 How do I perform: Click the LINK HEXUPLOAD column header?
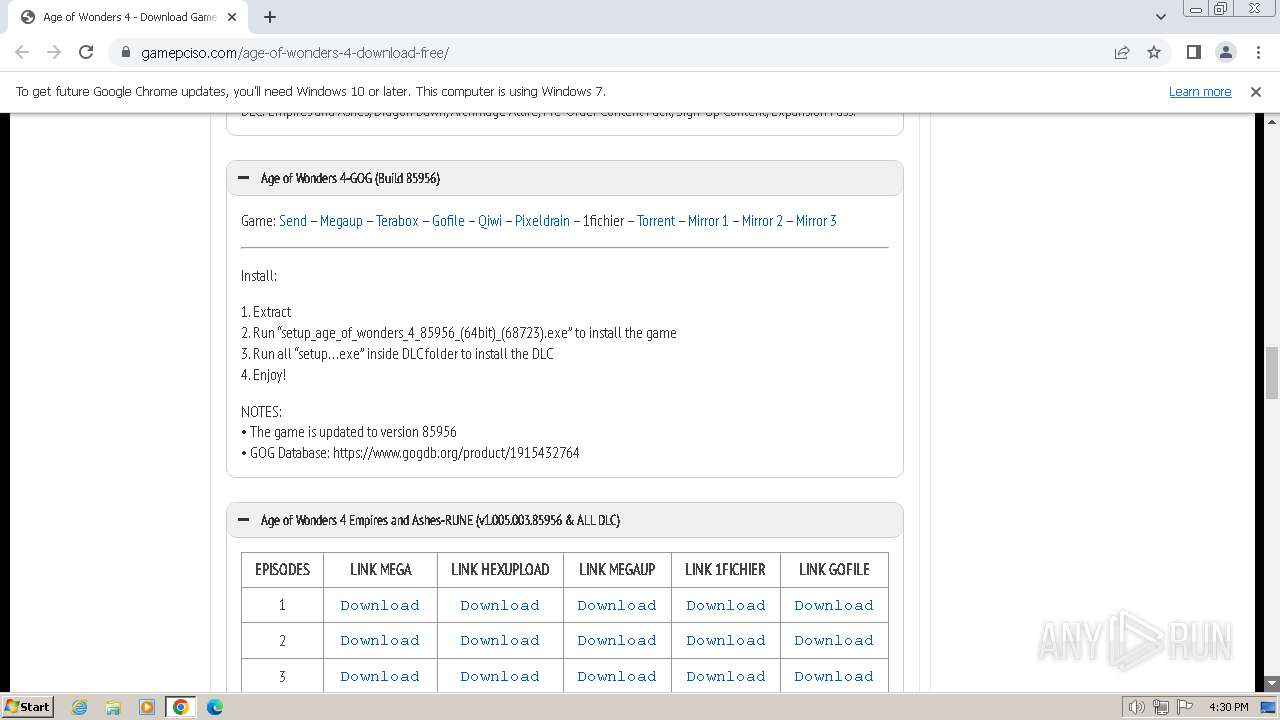pyautogui.click(x=500, y=569)
